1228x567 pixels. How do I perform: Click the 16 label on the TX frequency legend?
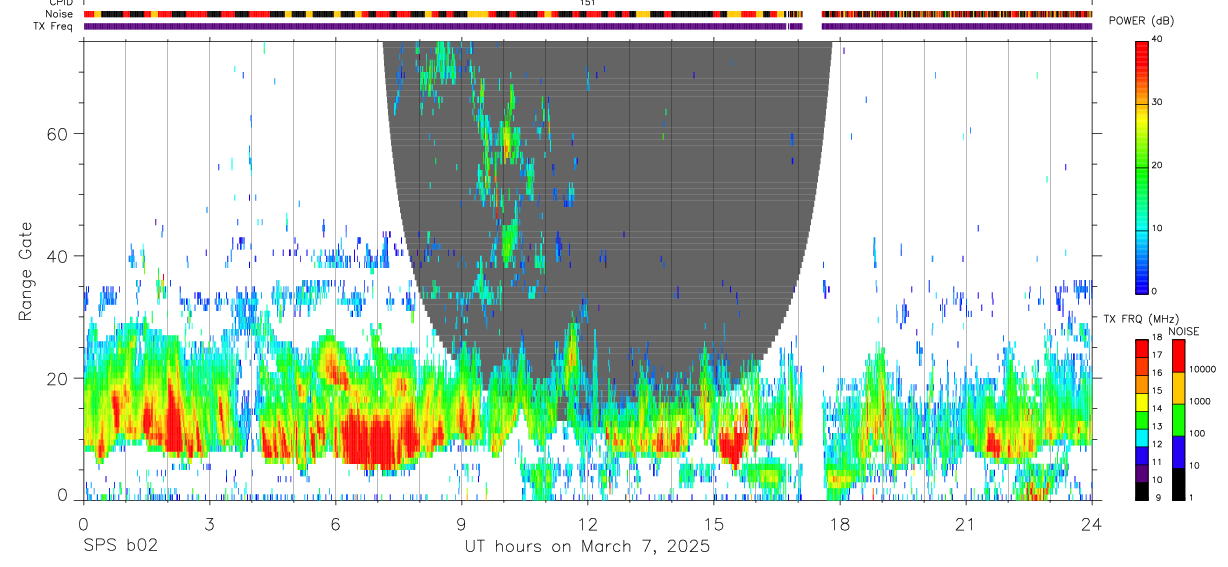coord(1157,373)
